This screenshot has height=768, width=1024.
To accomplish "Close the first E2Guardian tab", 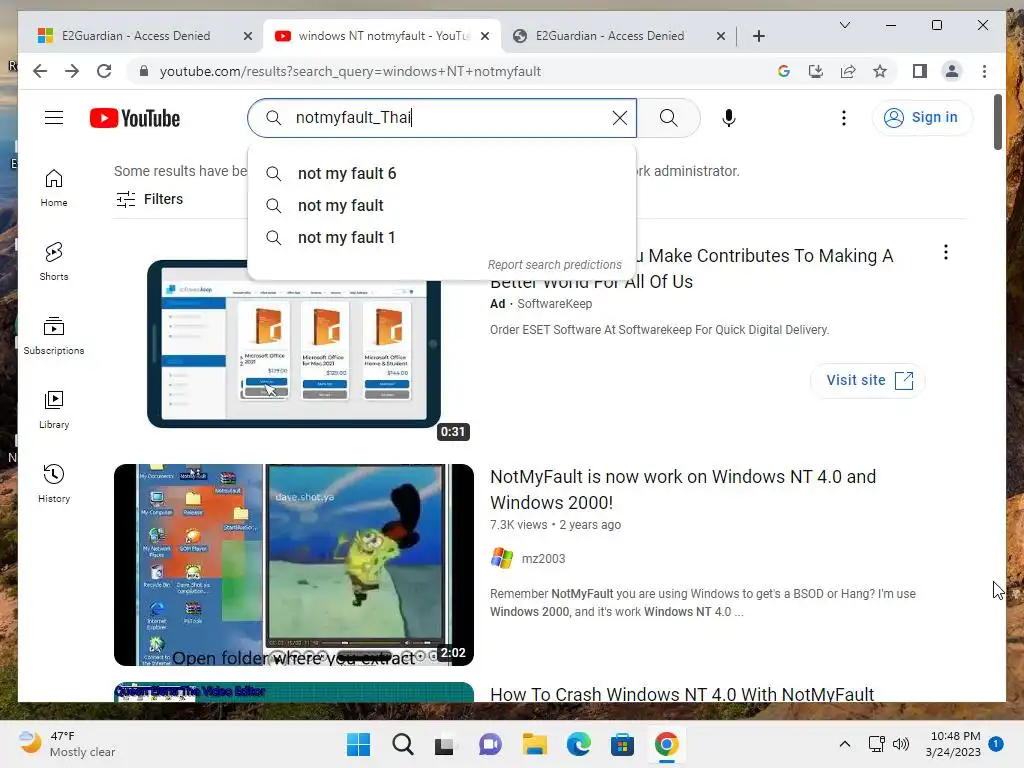I will pos(248,36).
